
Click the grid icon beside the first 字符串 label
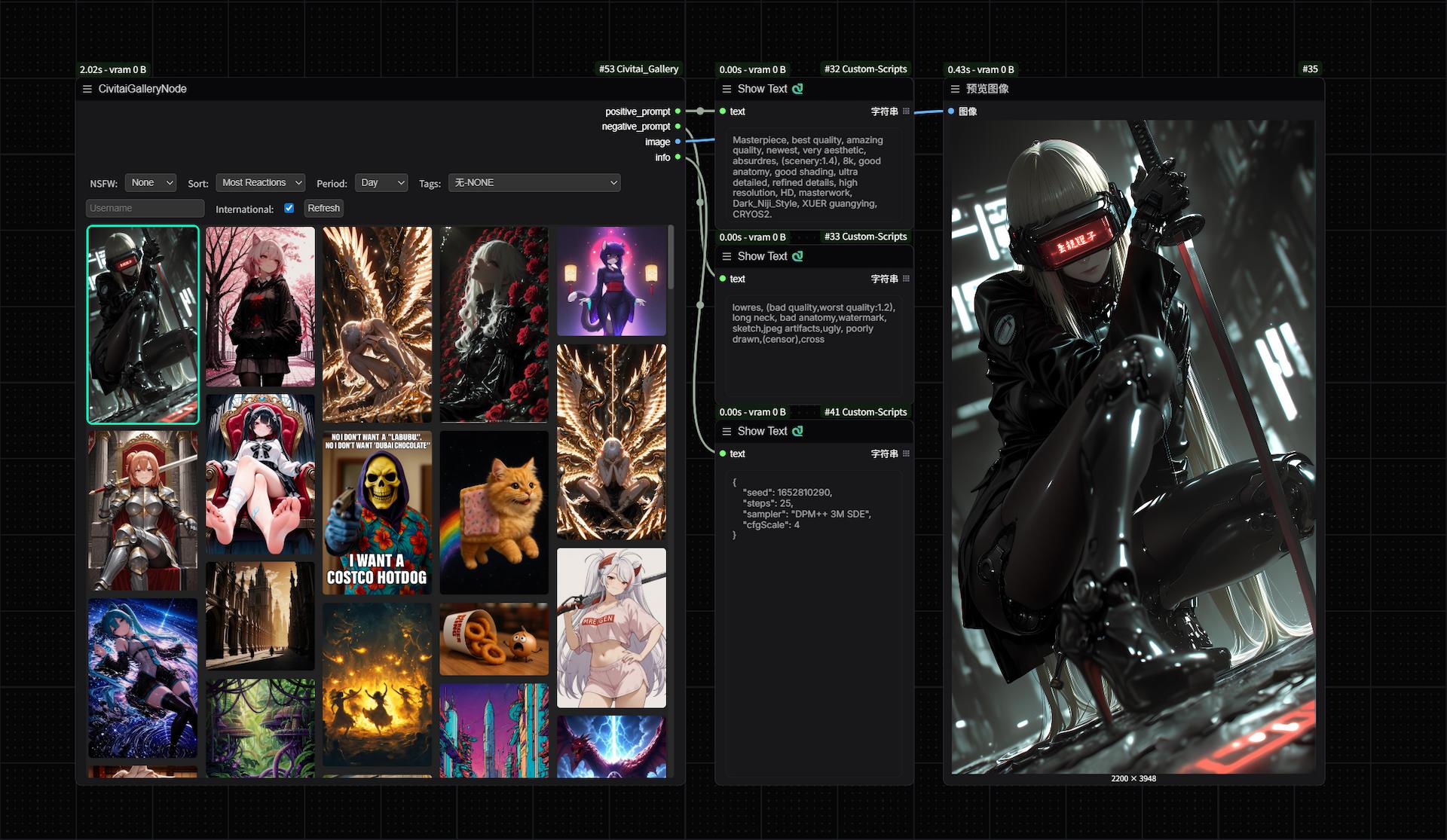[x=906, y=111]
